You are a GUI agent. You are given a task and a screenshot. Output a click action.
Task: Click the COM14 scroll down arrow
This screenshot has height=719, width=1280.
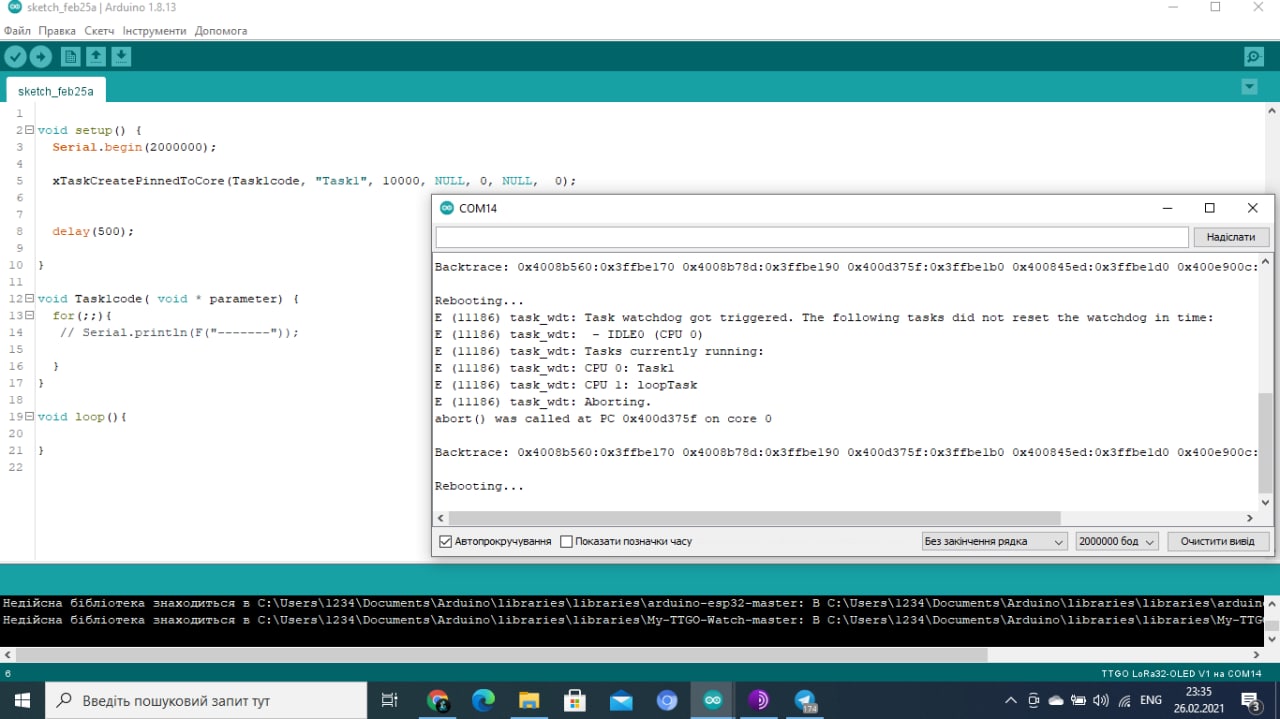tap(1266, 502)
